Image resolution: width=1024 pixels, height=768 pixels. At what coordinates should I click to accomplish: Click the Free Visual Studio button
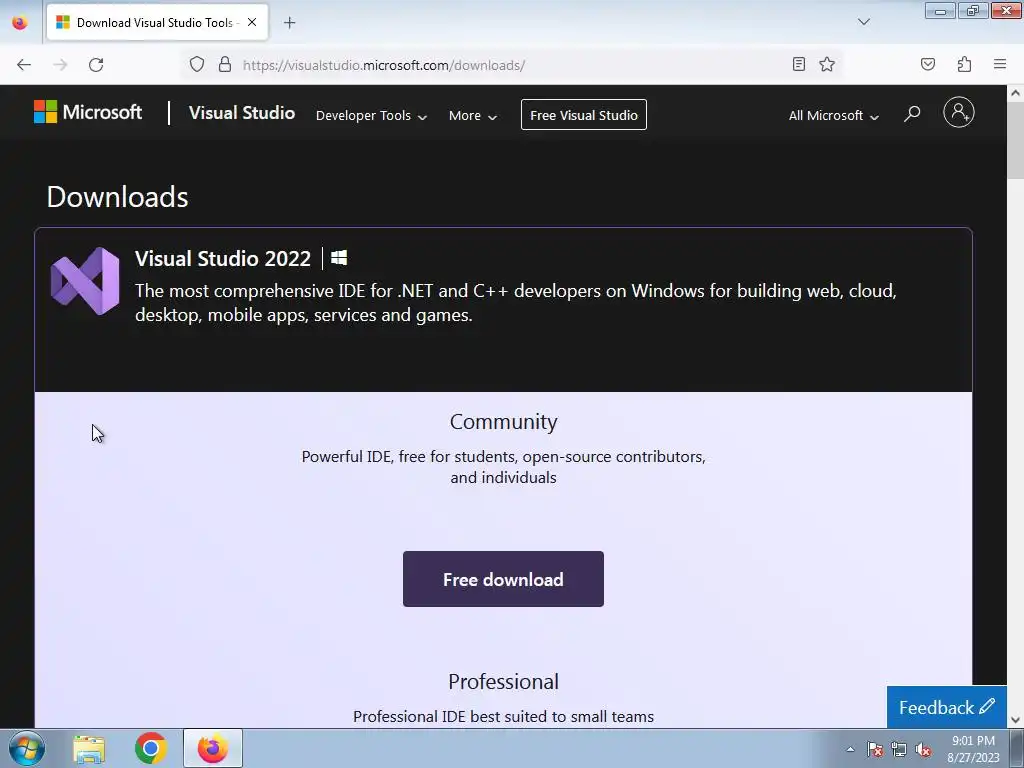(584, 115)
